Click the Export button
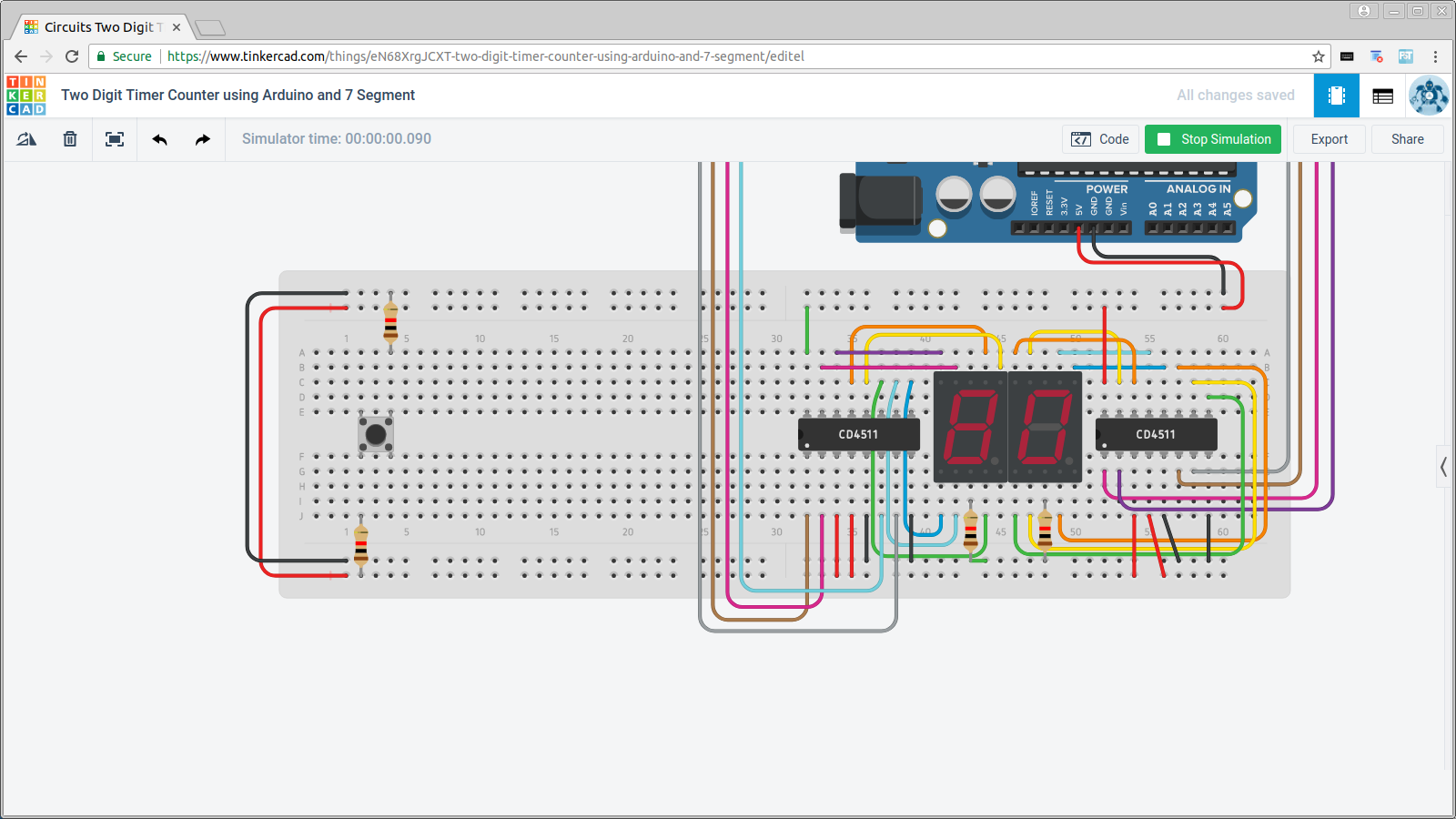This screenshot has height=819, width=1456. [1329, 139]
